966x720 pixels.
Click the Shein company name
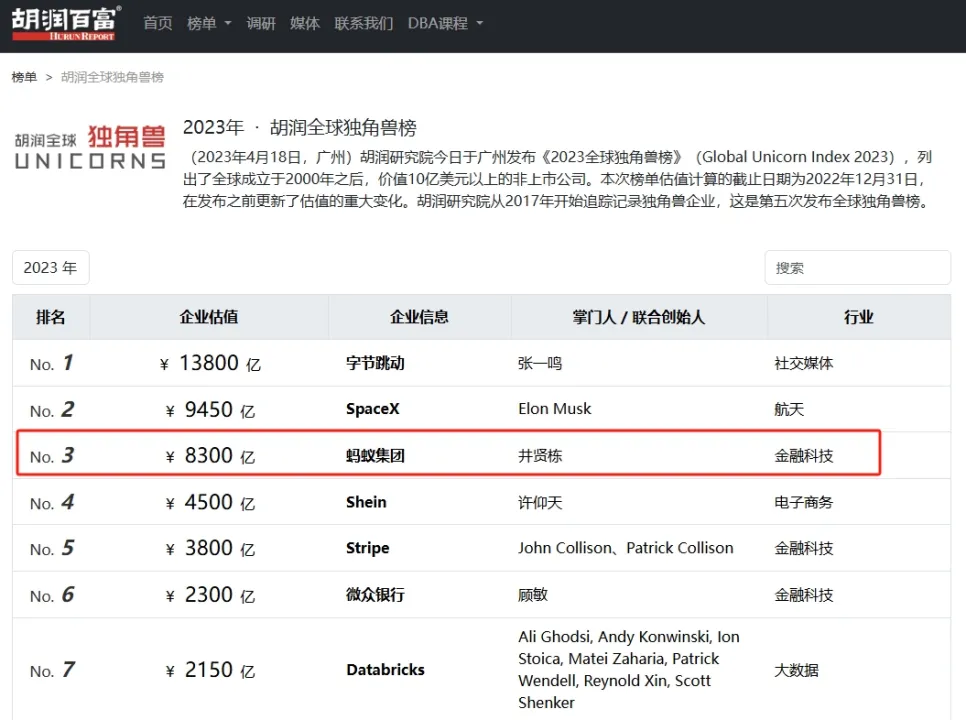tap(366, 502)
